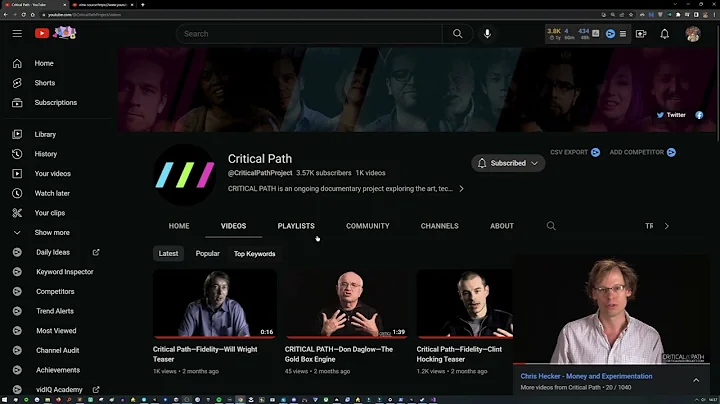This screenshot has height=404, width=720.
Task: Select the Latest filter chip
Action: click(x=168, y=253)
